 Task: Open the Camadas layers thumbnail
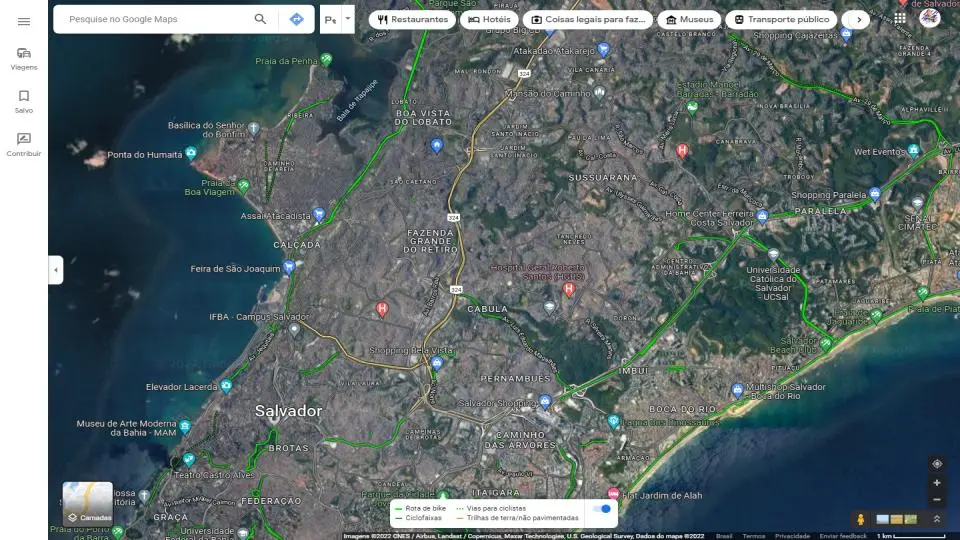pos(88,504)
